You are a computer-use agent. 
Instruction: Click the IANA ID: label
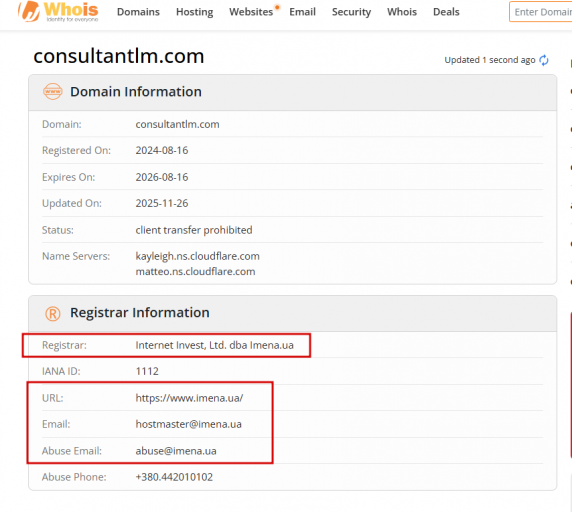click(x=61, y=371)
